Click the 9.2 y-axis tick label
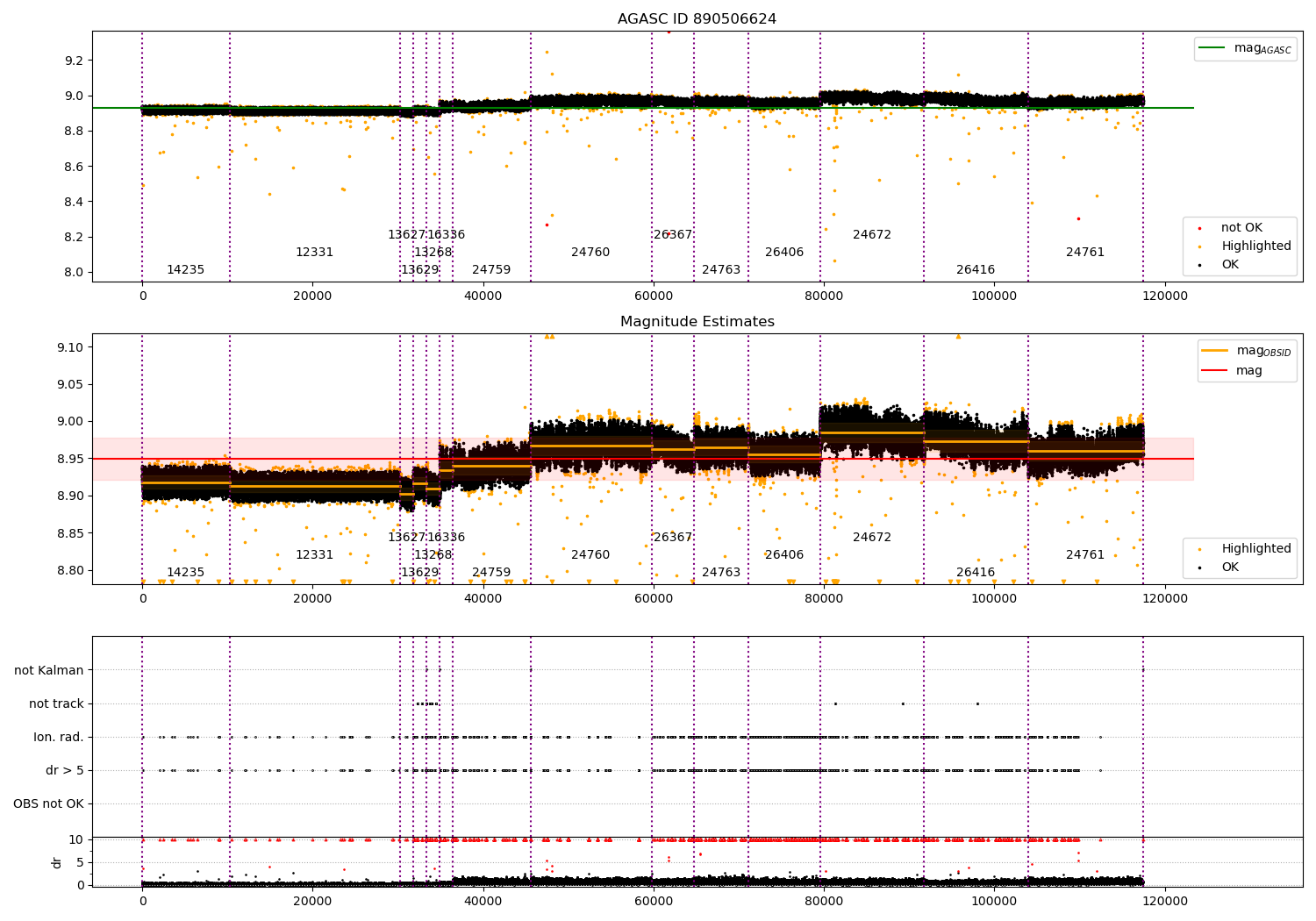This screenshot has width=1316, height=921. (74, 61)
